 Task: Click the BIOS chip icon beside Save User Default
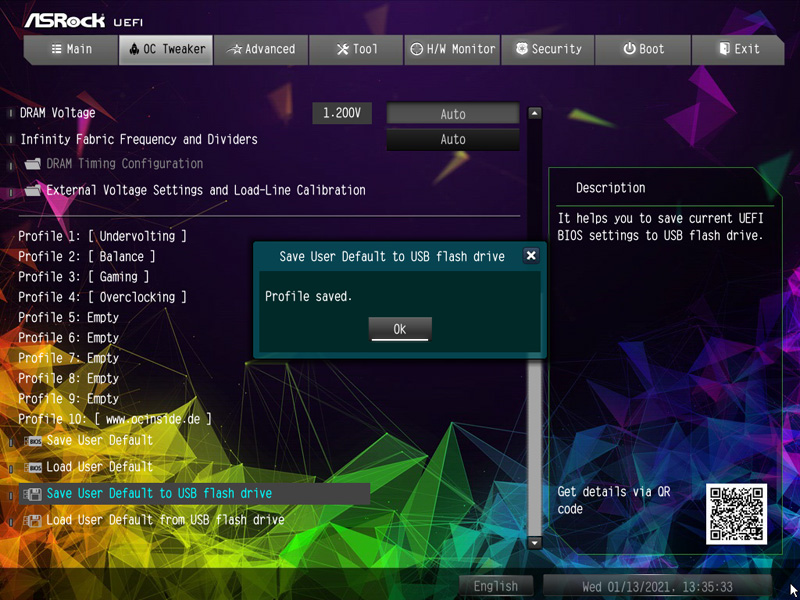33,441
